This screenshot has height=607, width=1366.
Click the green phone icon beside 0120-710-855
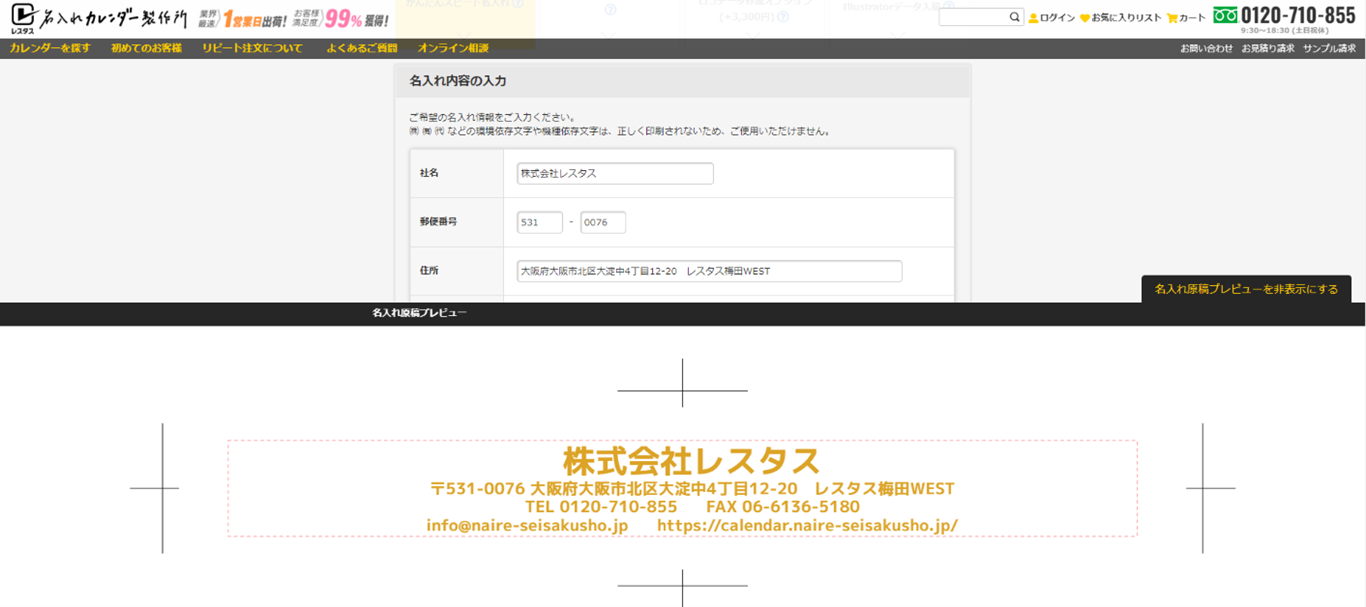pyautogui.click(x=1226, y=16)
